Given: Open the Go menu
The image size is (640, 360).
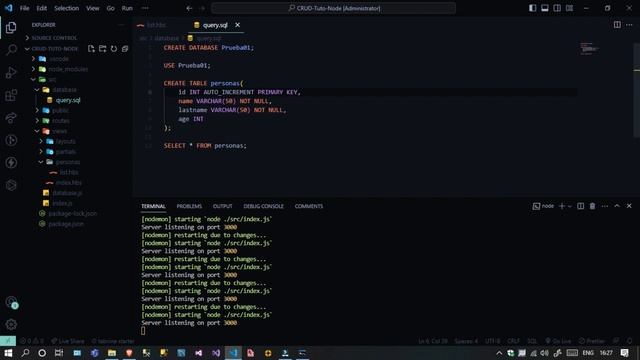Looking at the screenshot, I should click(110, 8).
